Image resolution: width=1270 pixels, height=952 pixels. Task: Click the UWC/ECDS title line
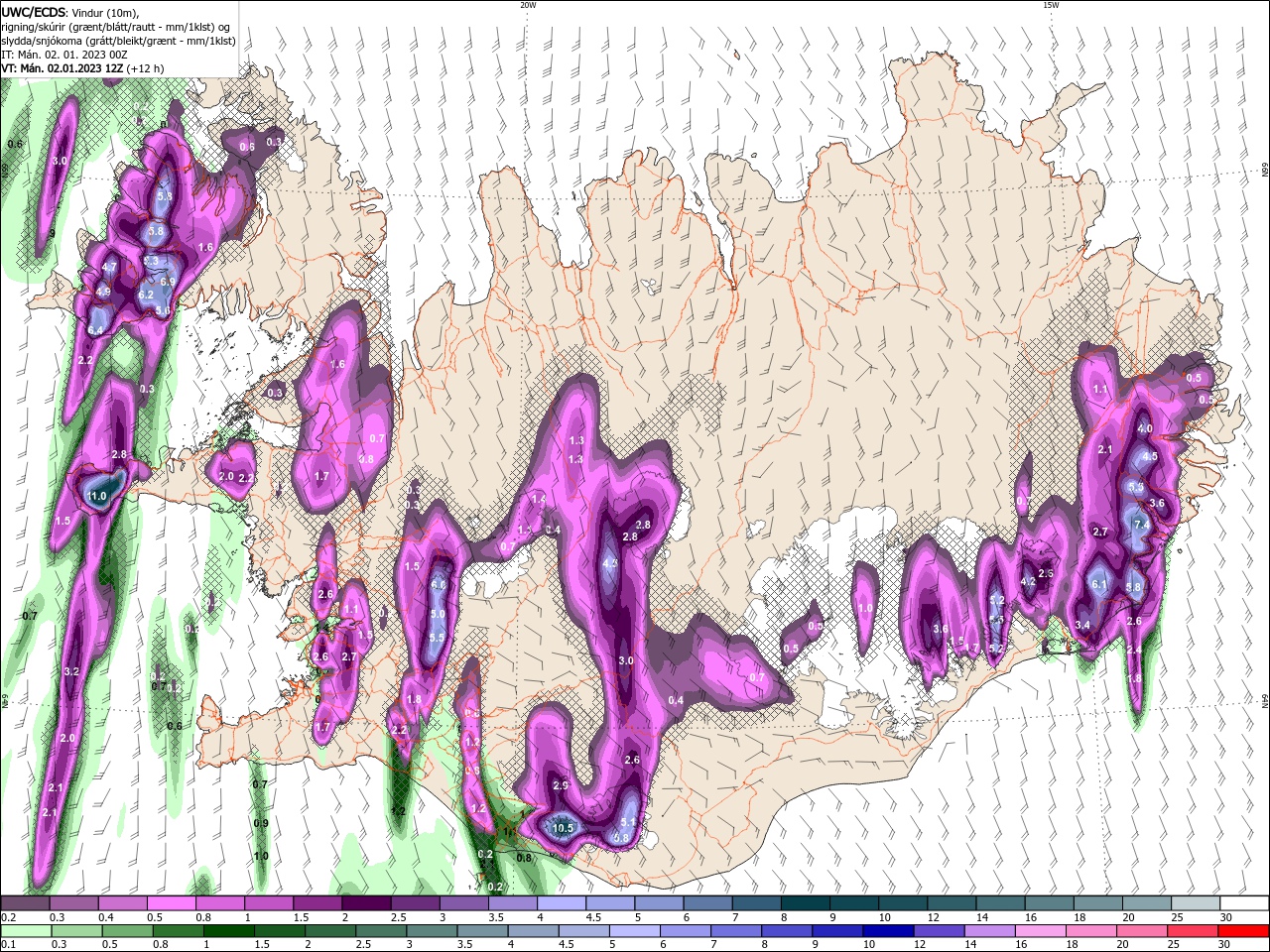coord(70,12)
